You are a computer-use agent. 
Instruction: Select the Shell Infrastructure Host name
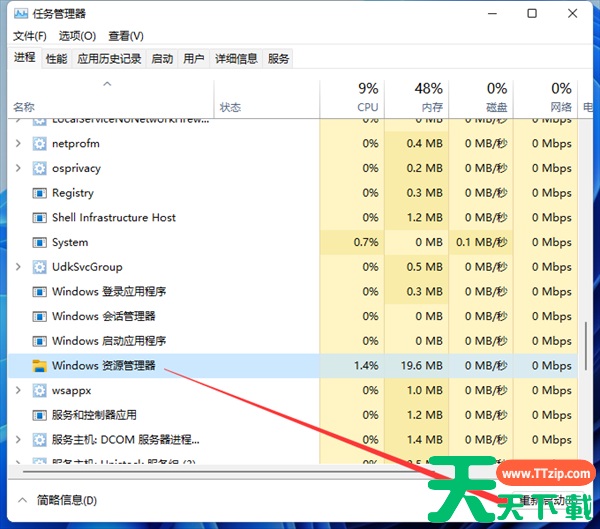pos(114,217)
